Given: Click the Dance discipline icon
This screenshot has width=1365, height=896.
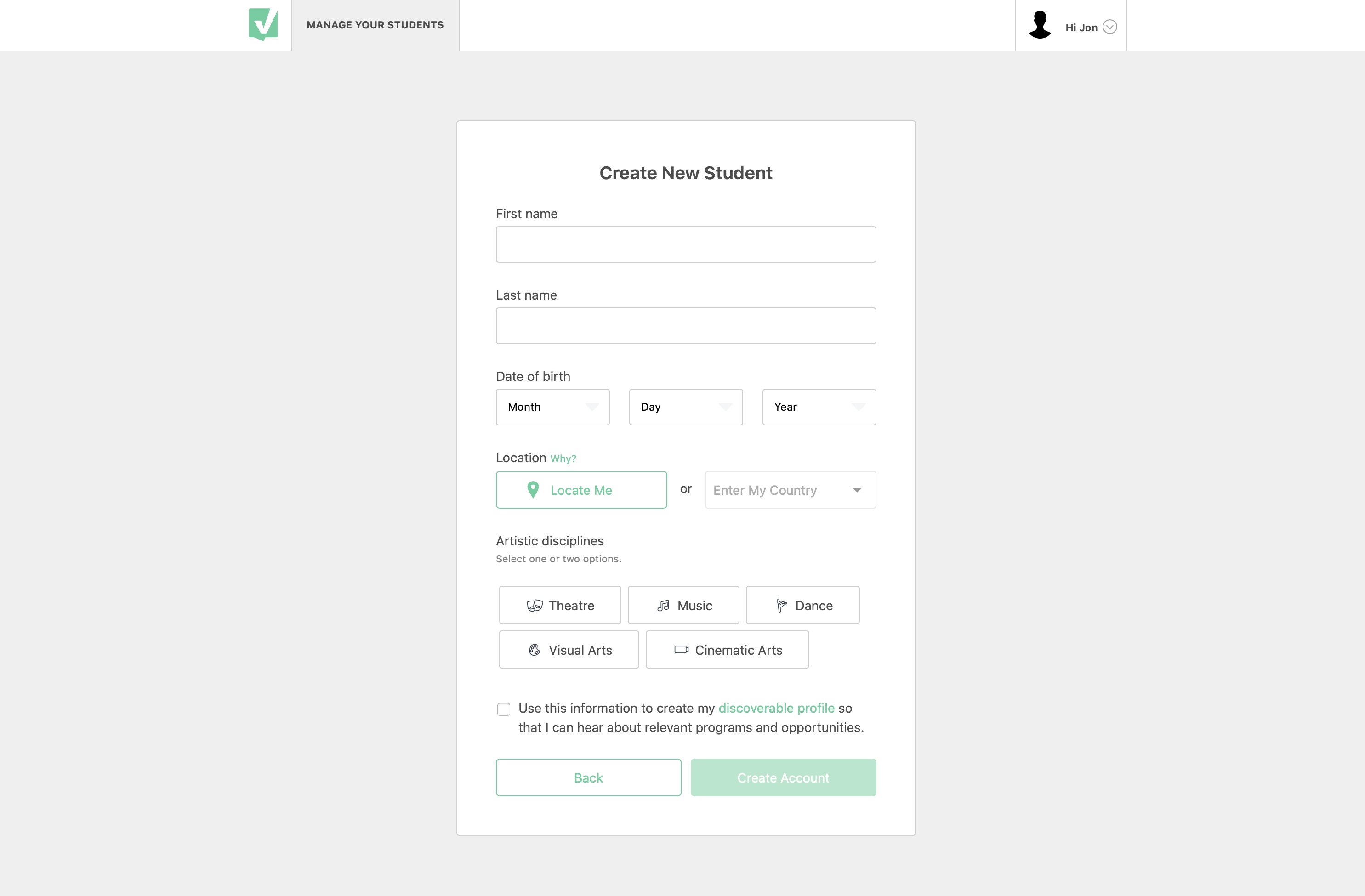Looking at the screenshot, I should [782, 605].
